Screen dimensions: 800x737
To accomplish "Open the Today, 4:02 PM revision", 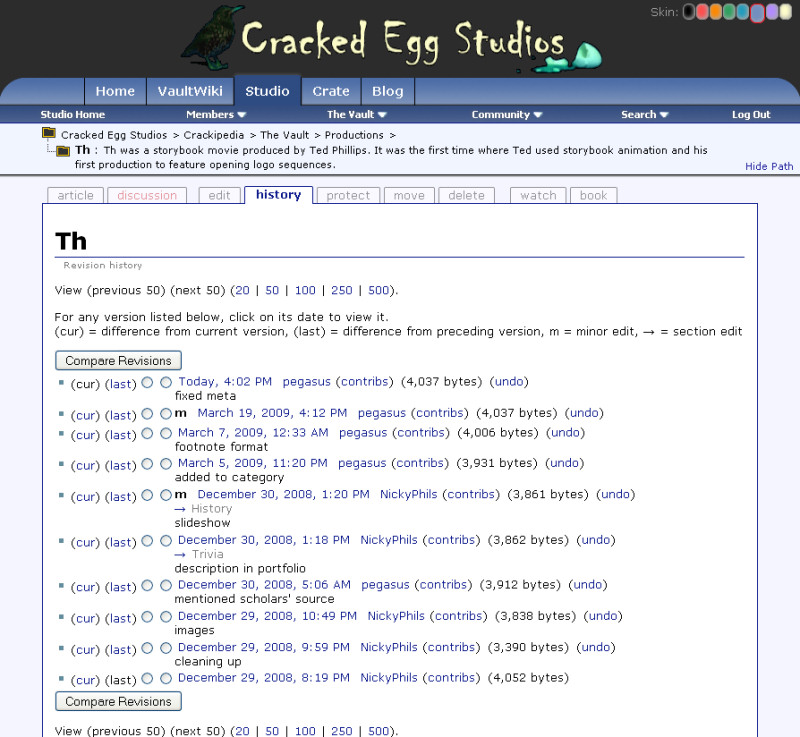I will [225, 382].
